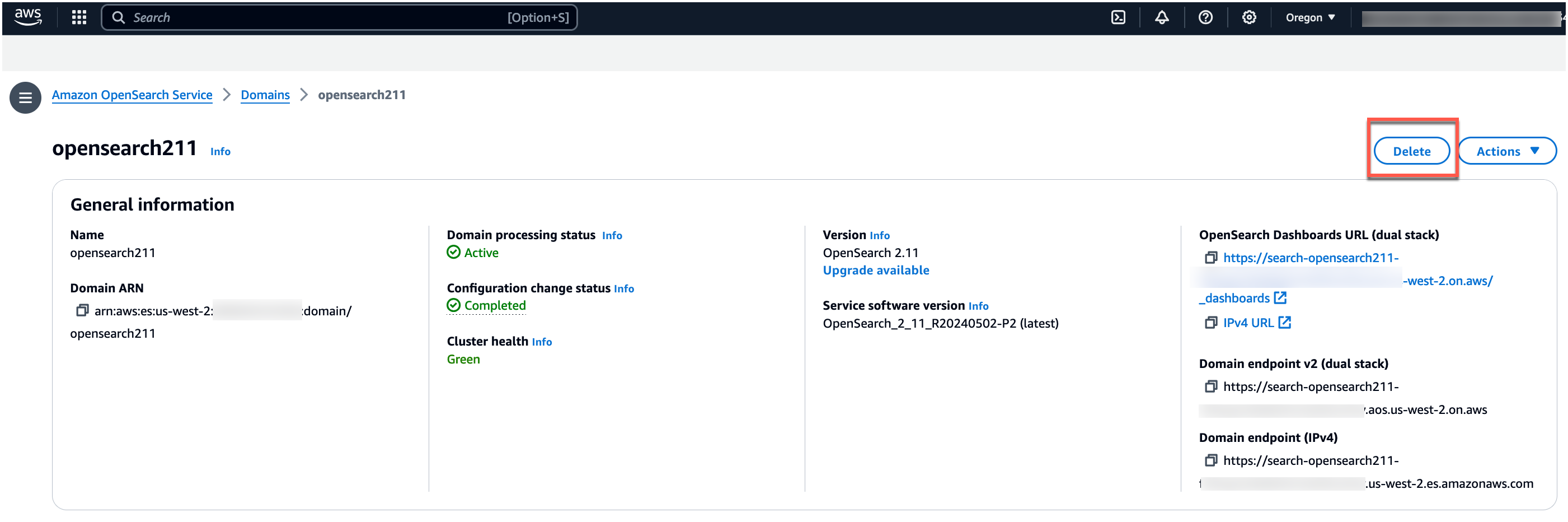Open external link icon beside _dashboards

1280,298
